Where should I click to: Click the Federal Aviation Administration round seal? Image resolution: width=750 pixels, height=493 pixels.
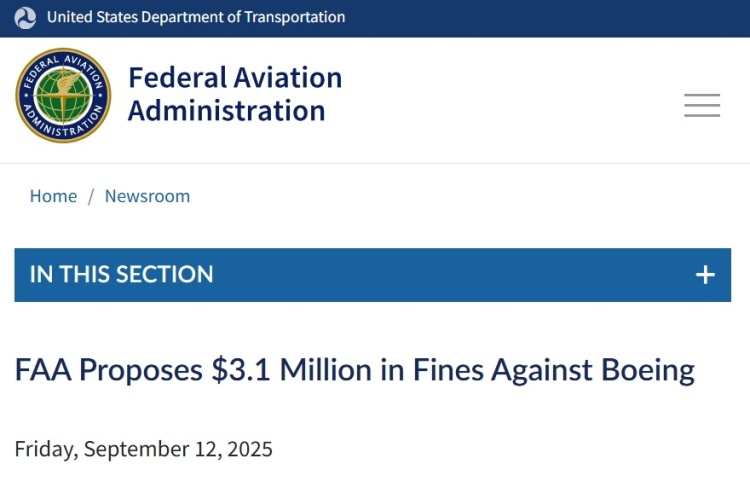tap(63, 96)
